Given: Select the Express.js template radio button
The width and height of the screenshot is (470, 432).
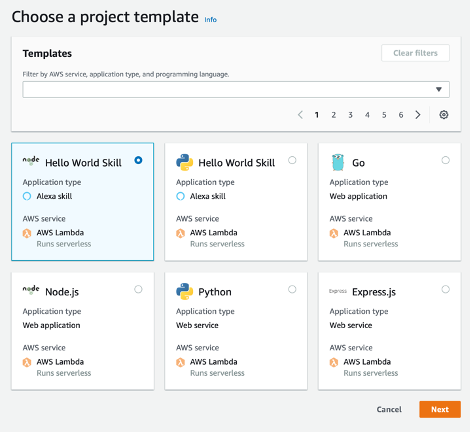Looking at the screenshot, I should point(445,289).
